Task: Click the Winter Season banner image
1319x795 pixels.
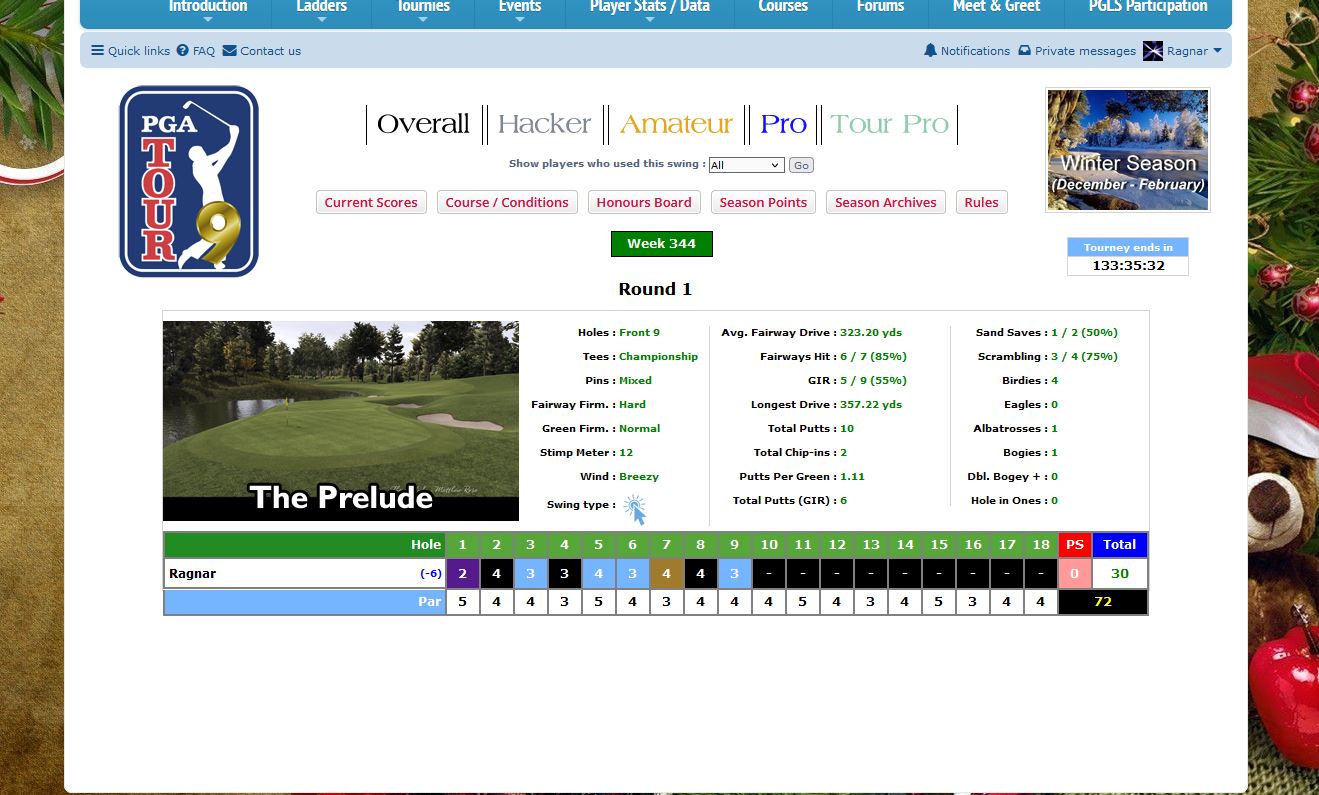Action: [1128, 150]
